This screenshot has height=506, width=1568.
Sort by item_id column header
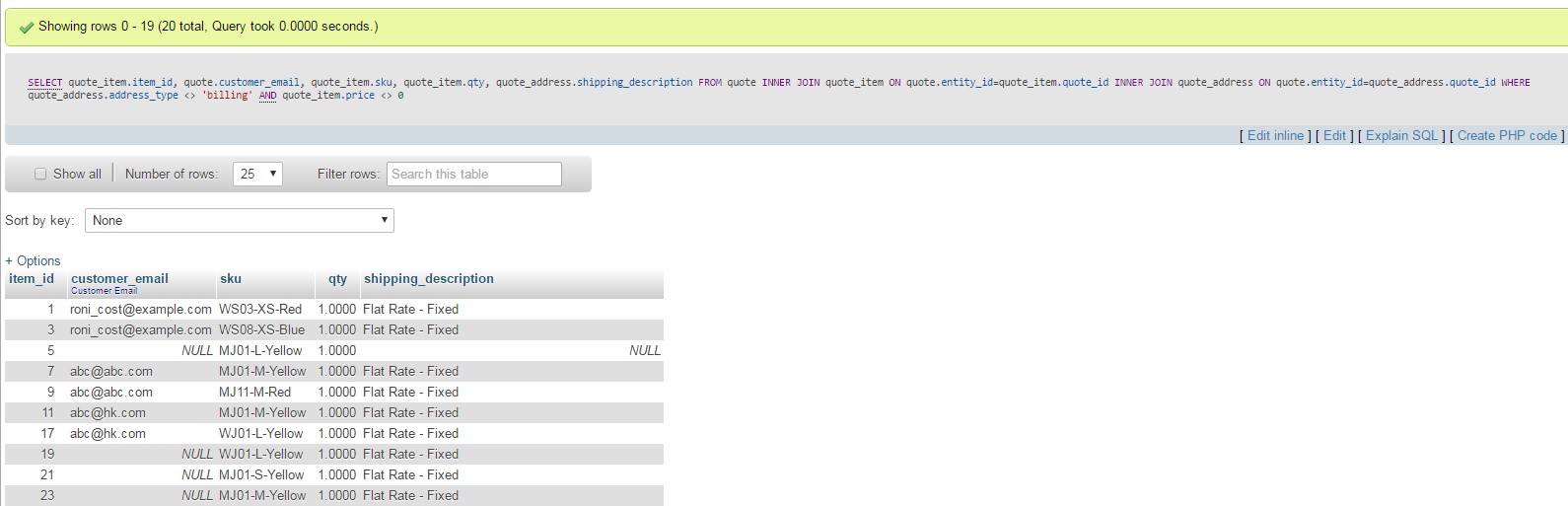[x=32, y=279]
